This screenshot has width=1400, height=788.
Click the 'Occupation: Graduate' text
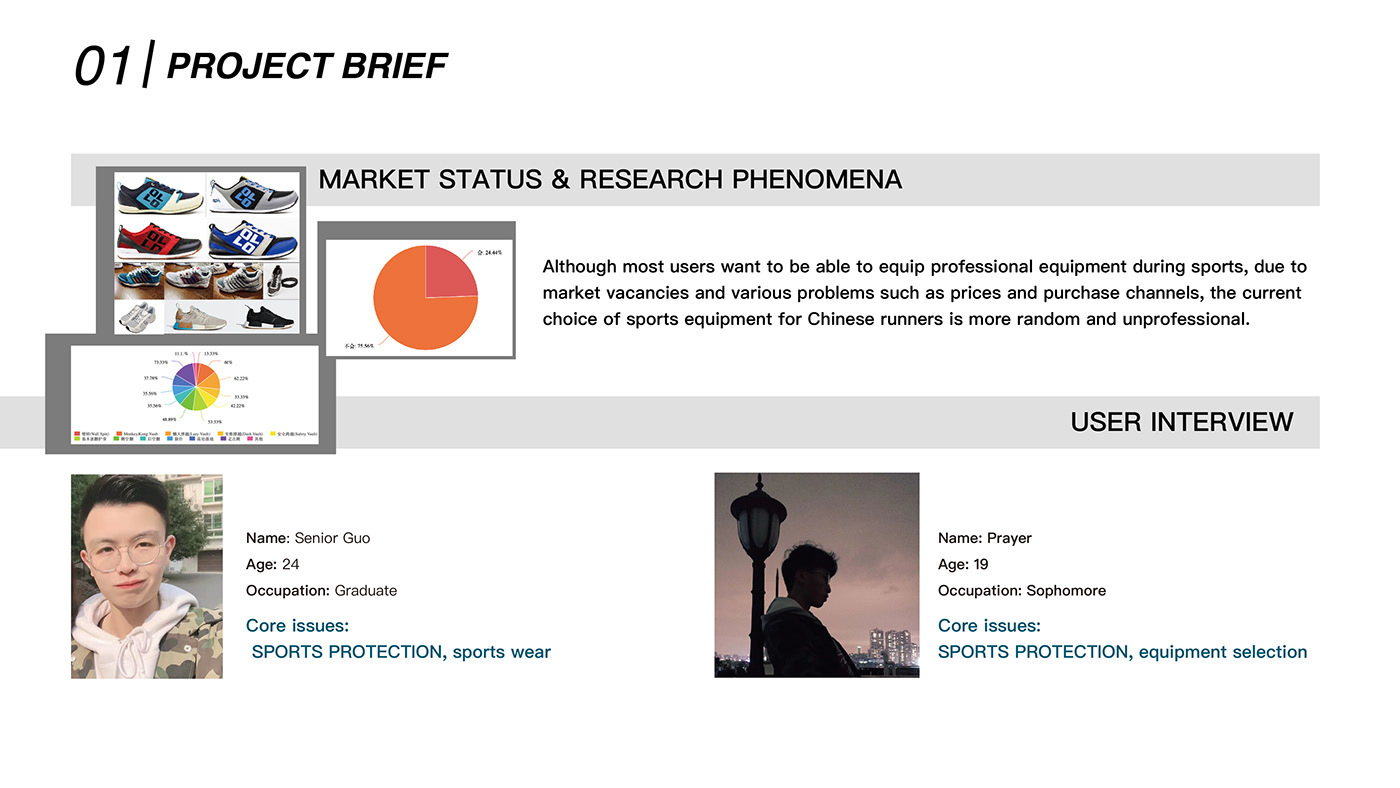point(321,591)
